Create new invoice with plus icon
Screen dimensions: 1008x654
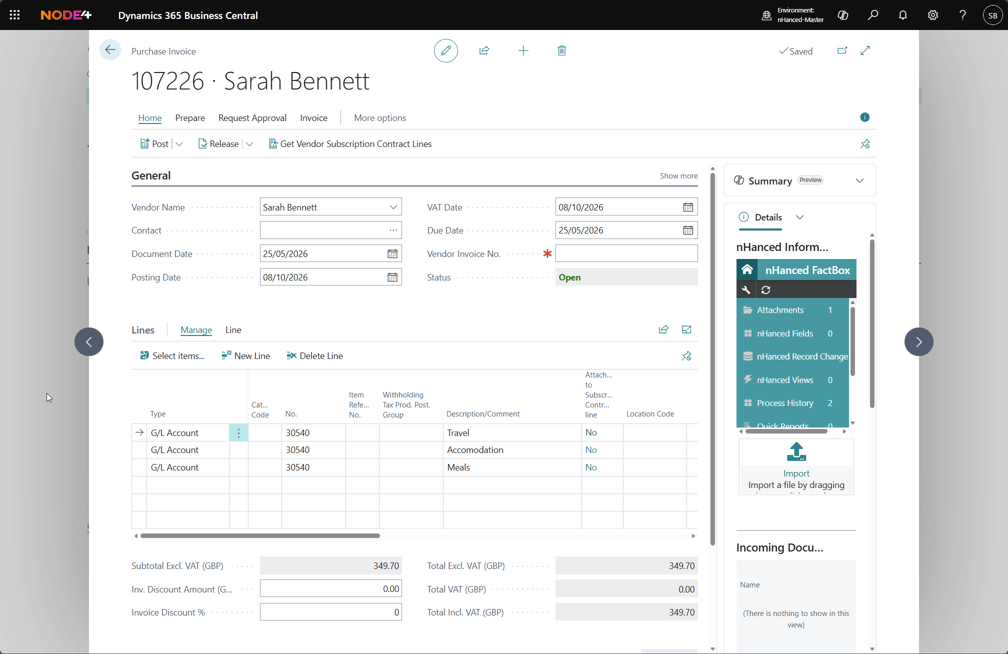[523, 51]
